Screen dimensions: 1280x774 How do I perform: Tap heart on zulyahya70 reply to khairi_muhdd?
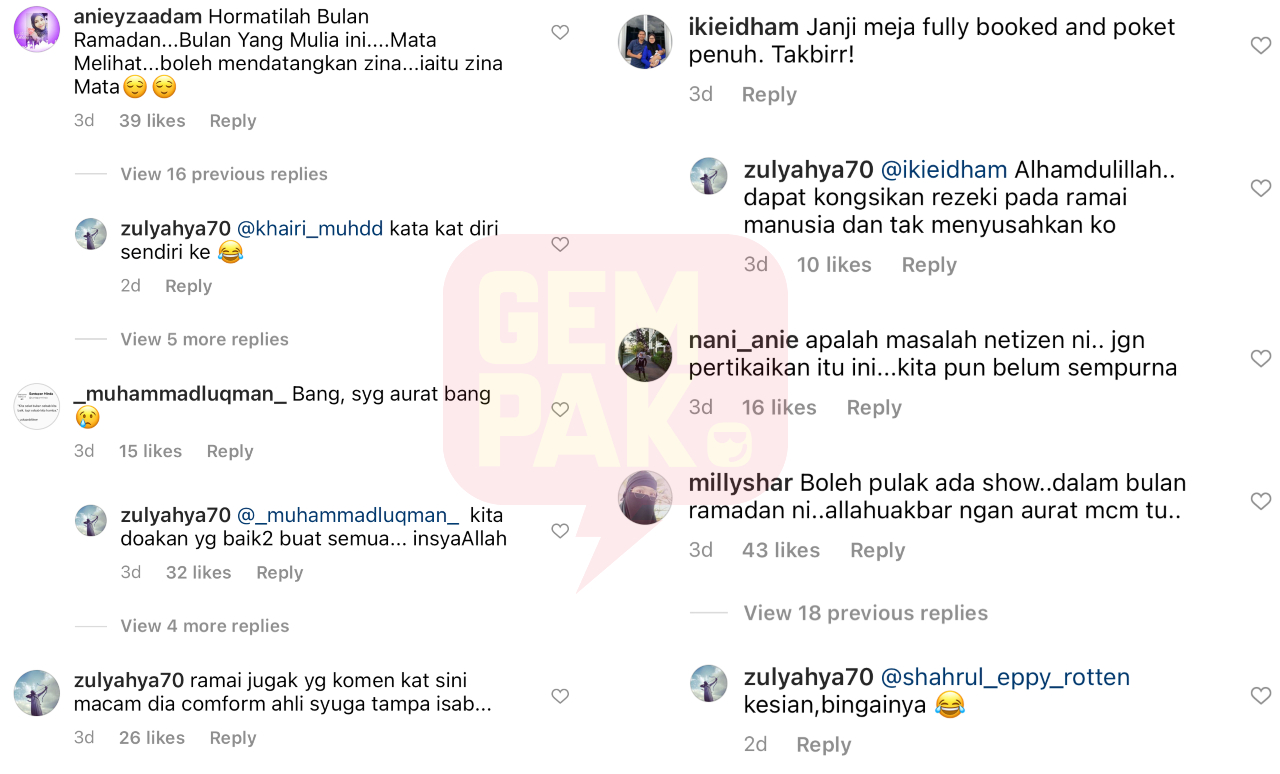click(x=560, y=244)
